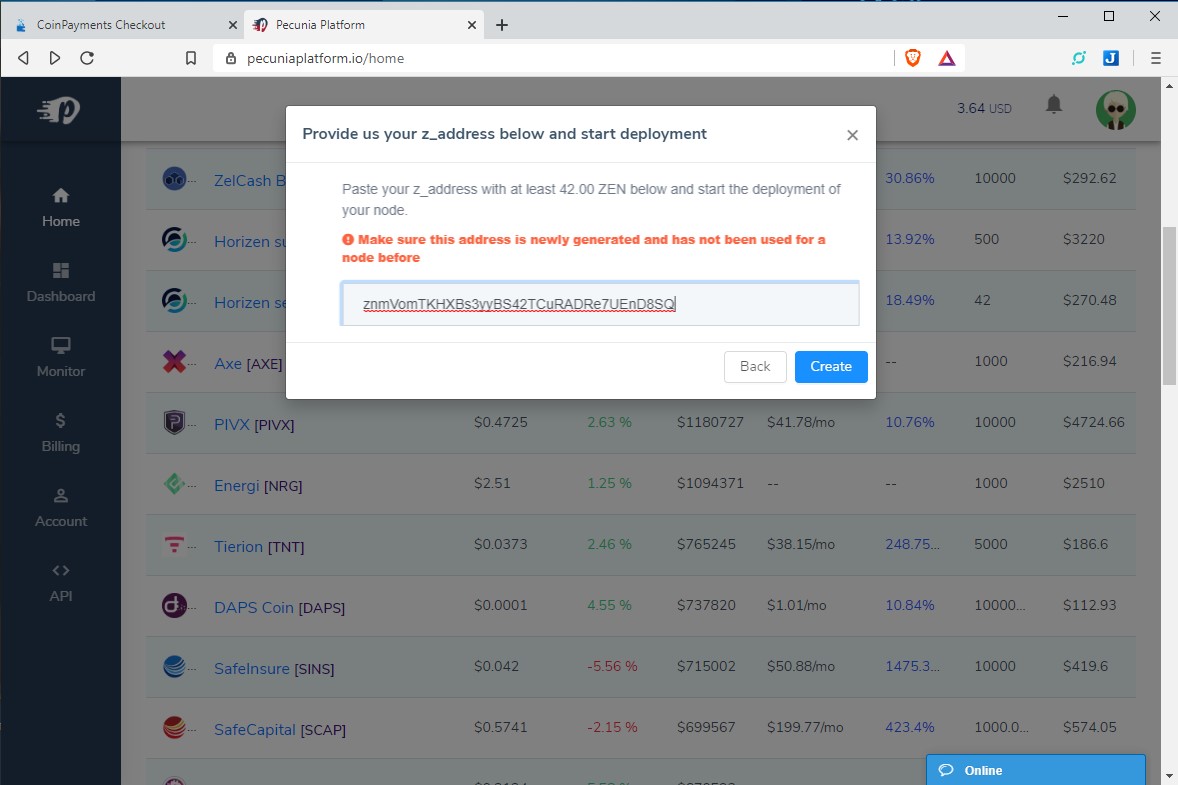1178x785 pixels.
Task: Click the Back button in dialog
Action: 755,367
